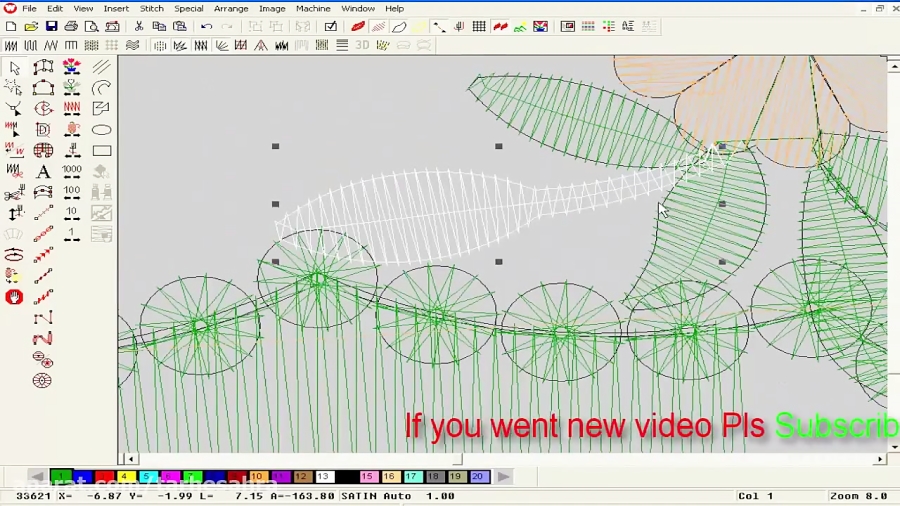Image resolution: width=900 pixels, height=506 pixels.
Task: Pick the Rectangle shape tool
Action: click(101, 151)
